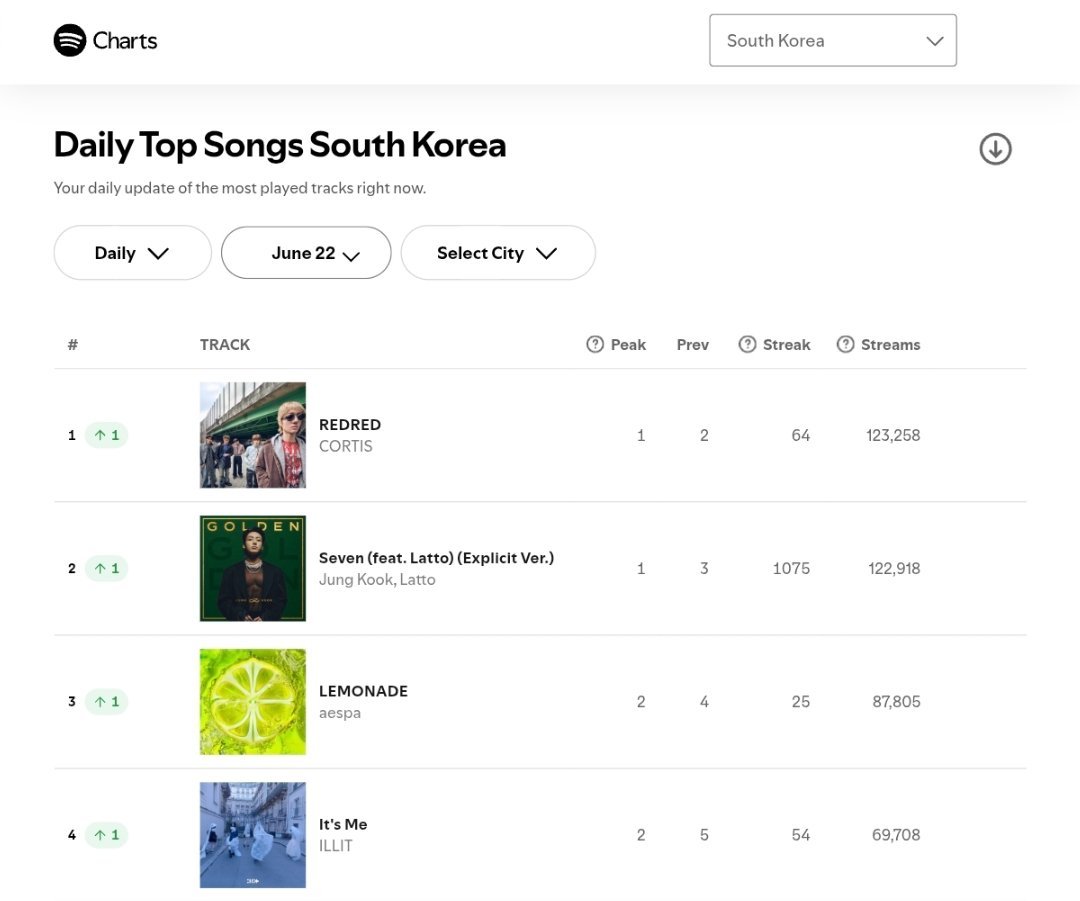Screen dimensions: 1080x901
Task: Click the up-one rank badge for REDRED
Action: click(107, 435)
